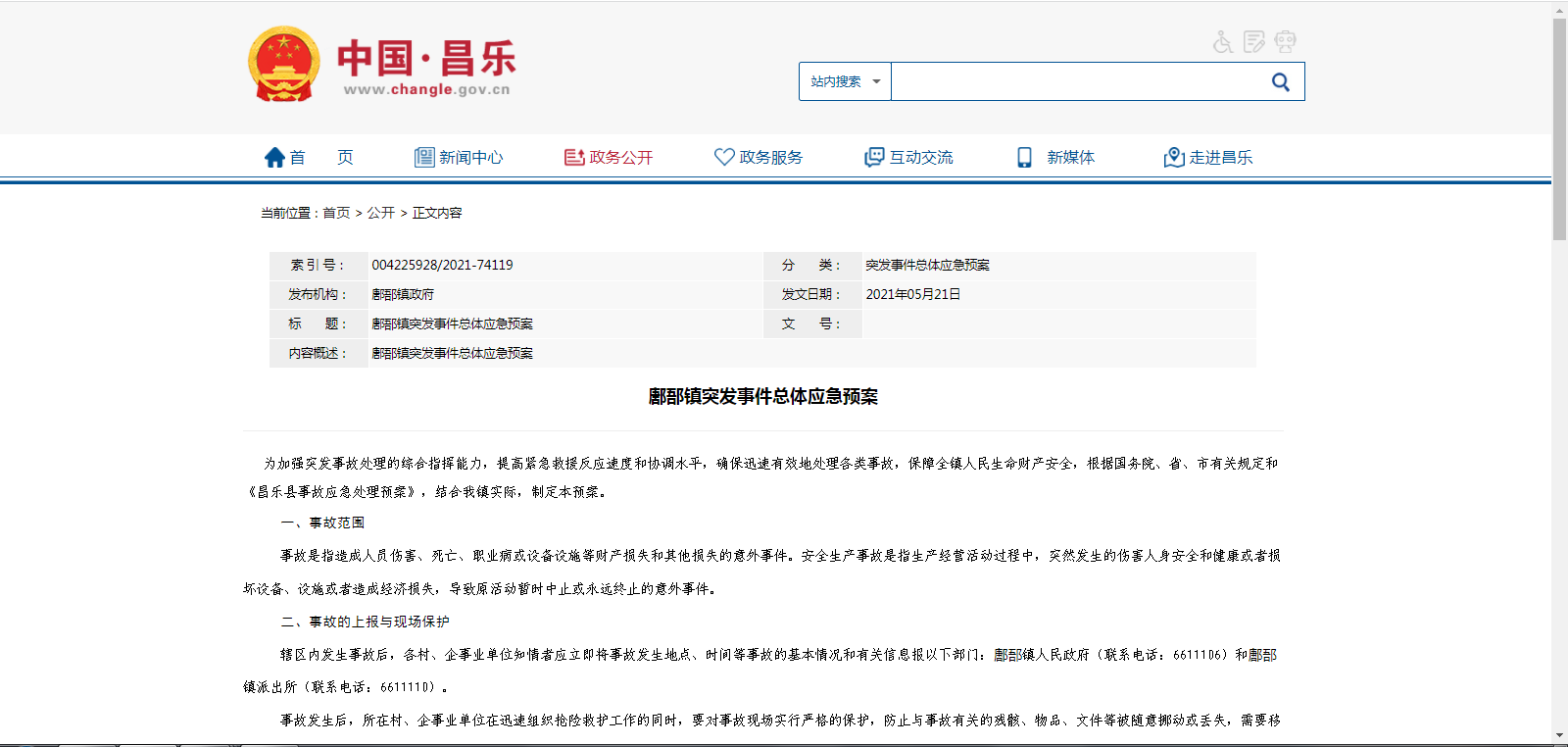
Task: Click the magnifying glass search icon
Action: coord(1280,82)
